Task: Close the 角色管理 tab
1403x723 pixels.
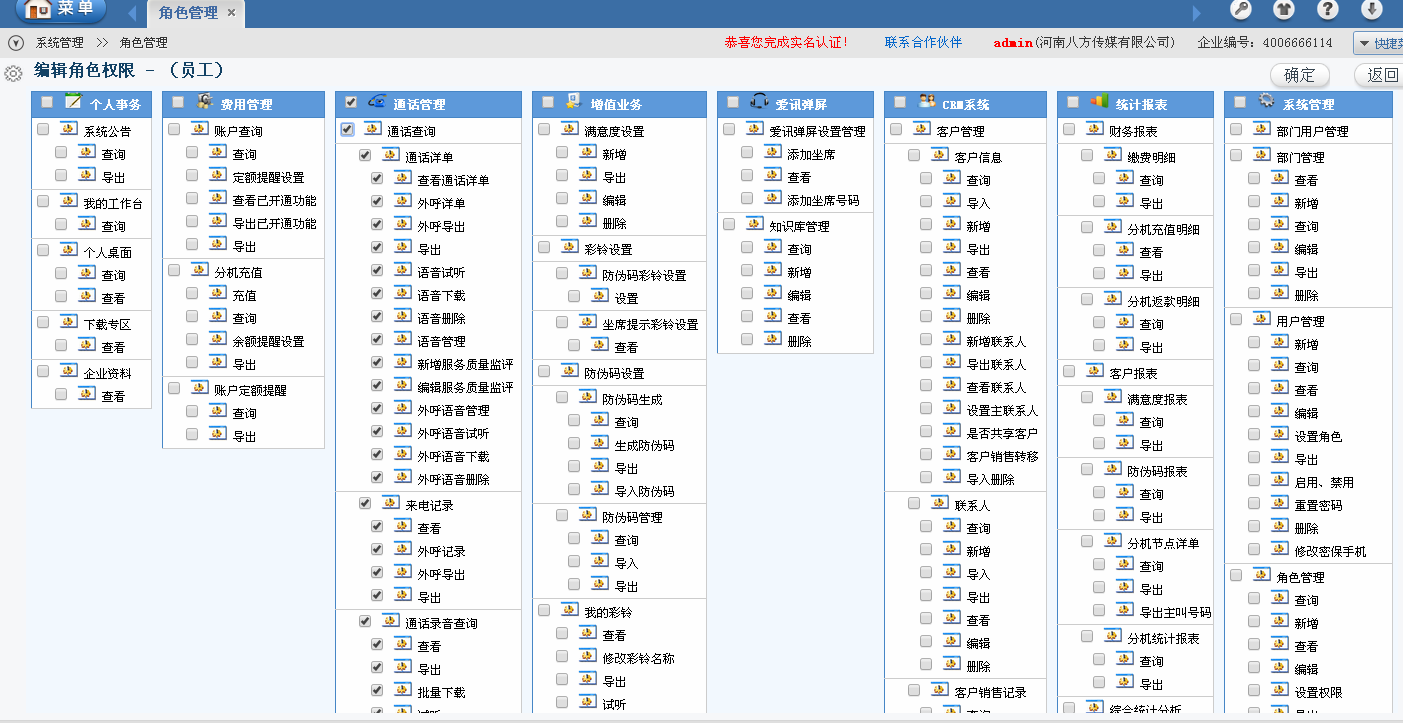Action: tap(232, 13)
